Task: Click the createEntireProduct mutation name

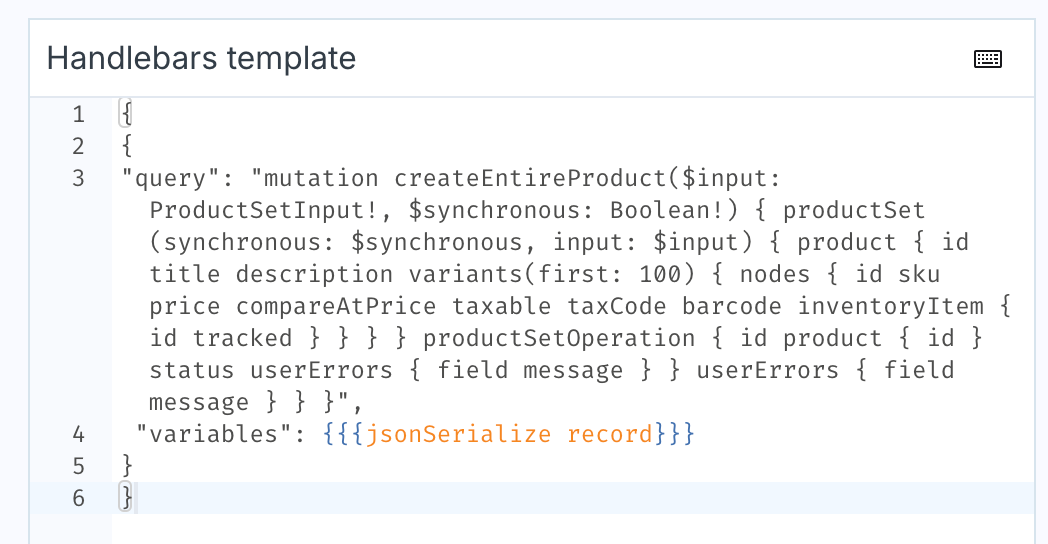Action: point(530,178)
